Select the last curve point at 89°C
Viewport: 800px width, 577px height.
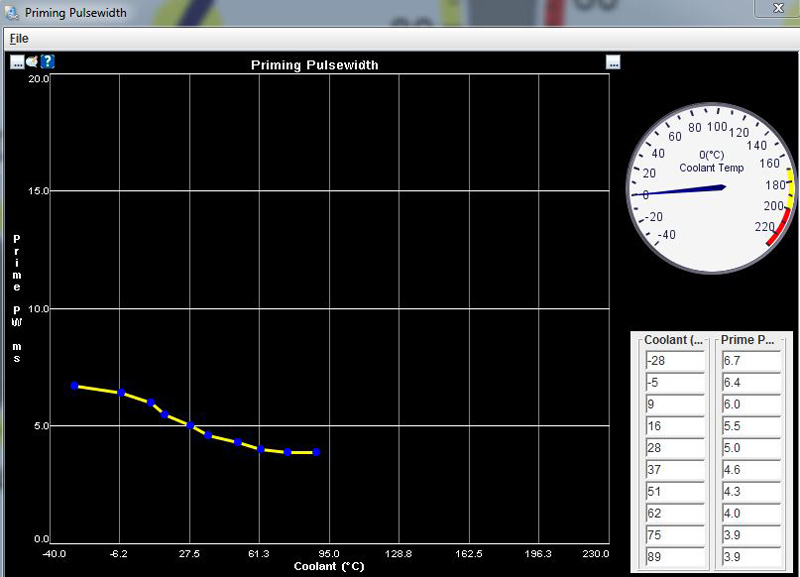click(317, 452)
